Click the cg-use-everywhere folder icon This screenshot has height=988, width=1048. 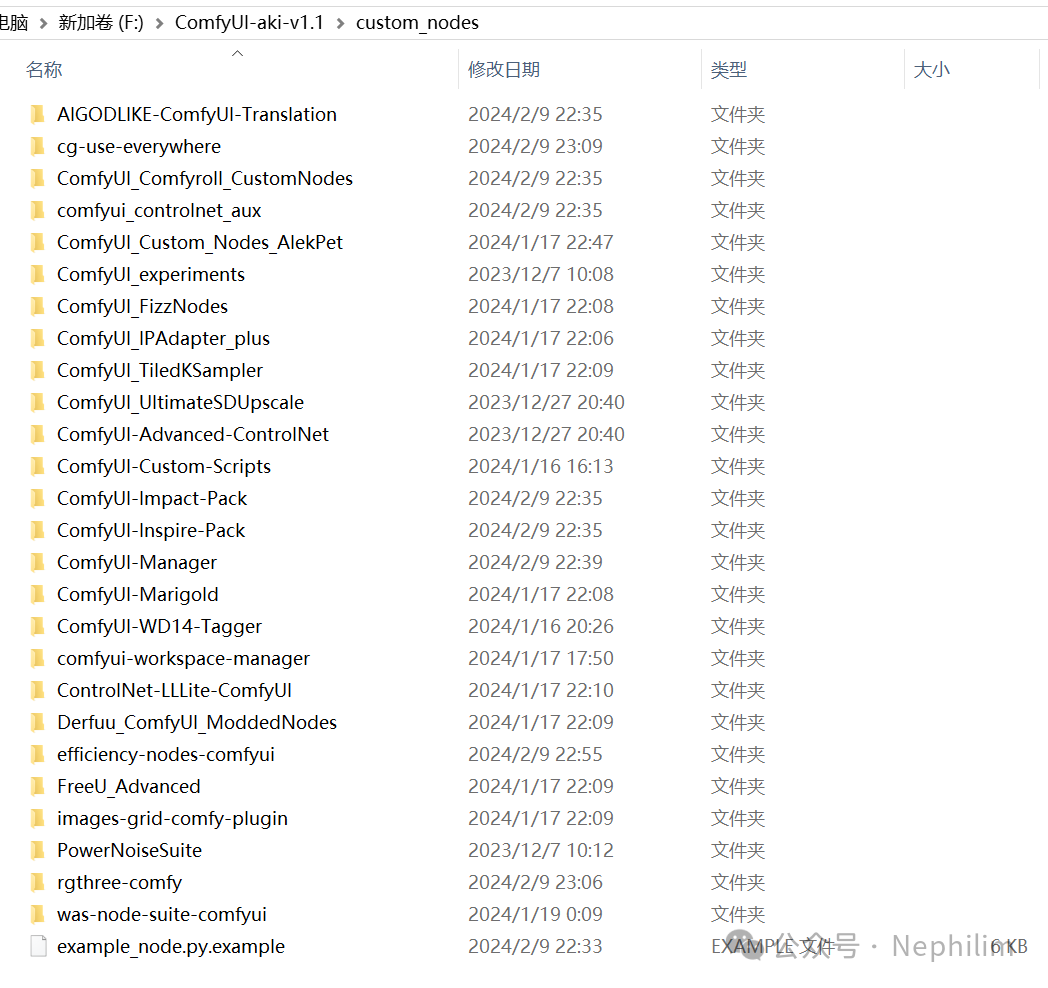point(38,146)
